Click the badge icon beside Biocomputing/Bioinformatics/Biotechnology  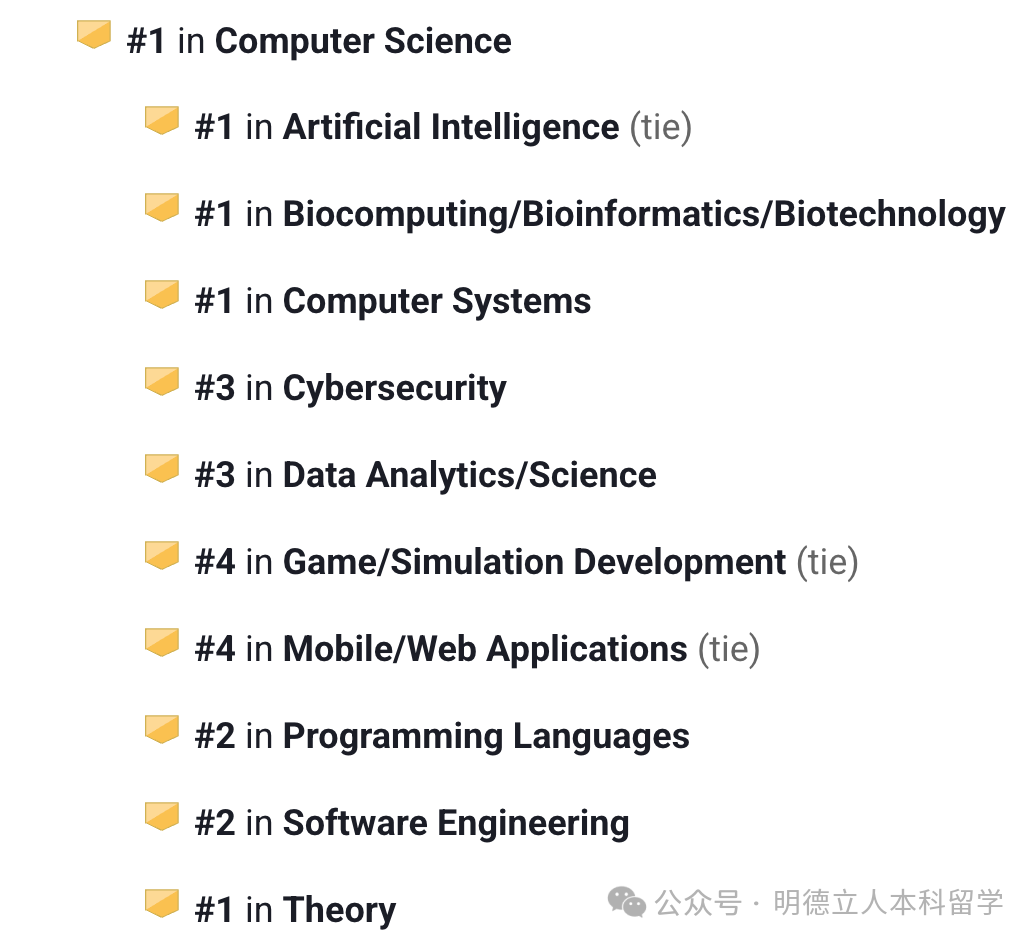(x=162, y=208)
